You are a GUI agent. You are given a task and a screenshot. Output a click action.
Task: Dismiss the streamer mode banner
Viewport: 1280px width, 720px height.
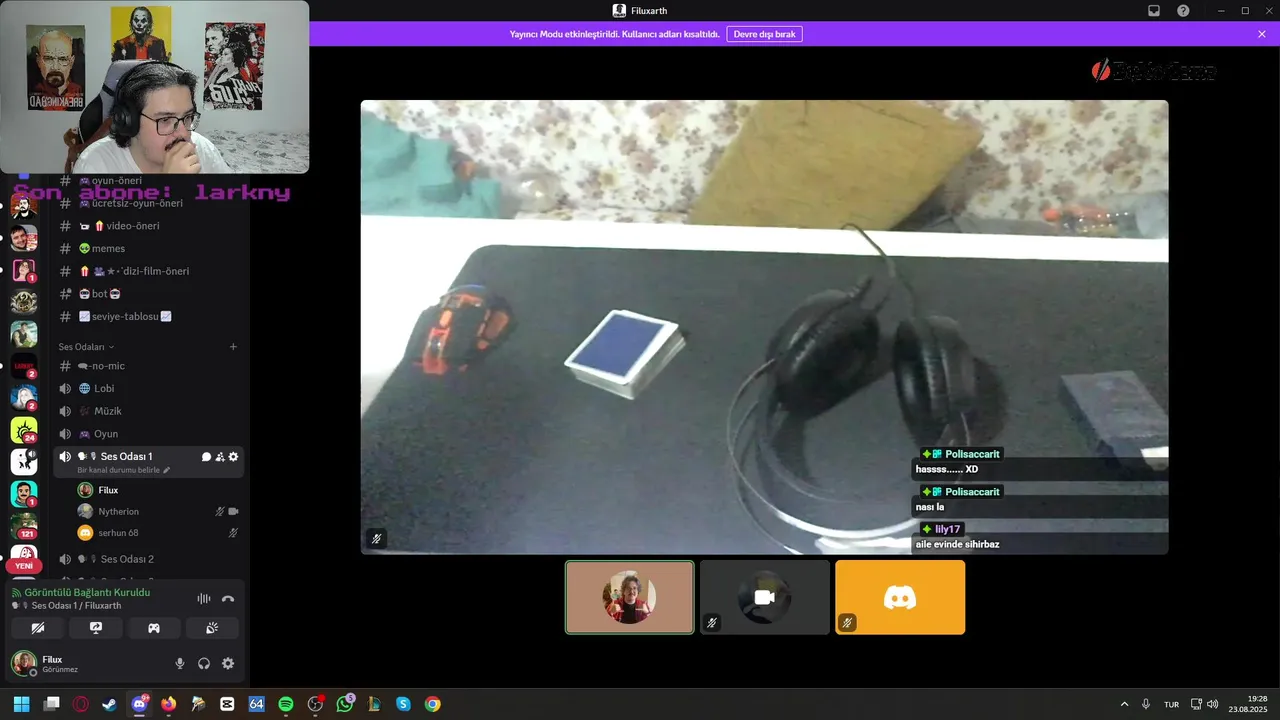(x=1262, y=34)
